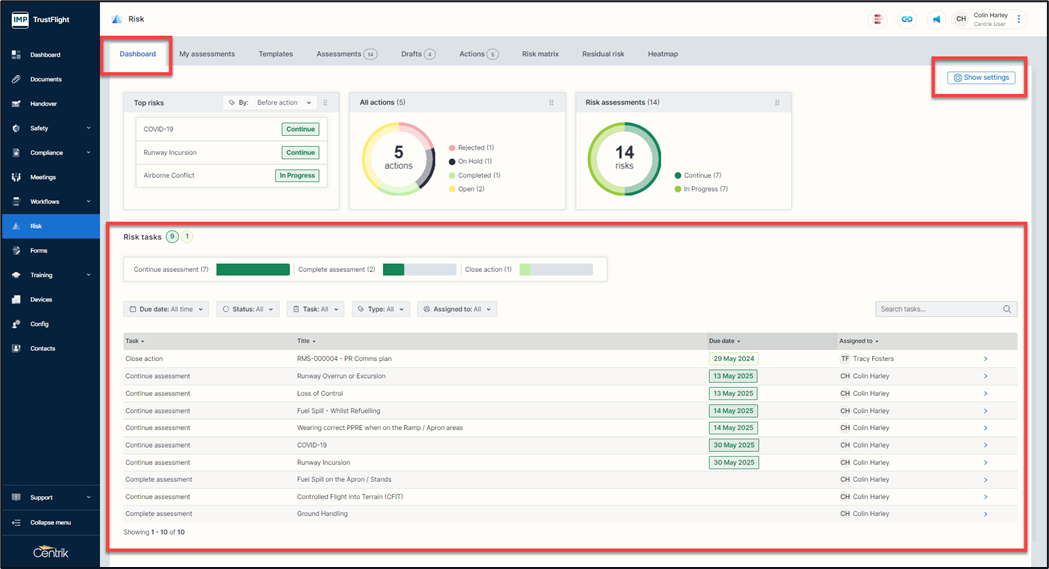Switch to the Heatmap tab
Screen dimensions: 1049x569
pyautogui.click(x=662, y=54)
